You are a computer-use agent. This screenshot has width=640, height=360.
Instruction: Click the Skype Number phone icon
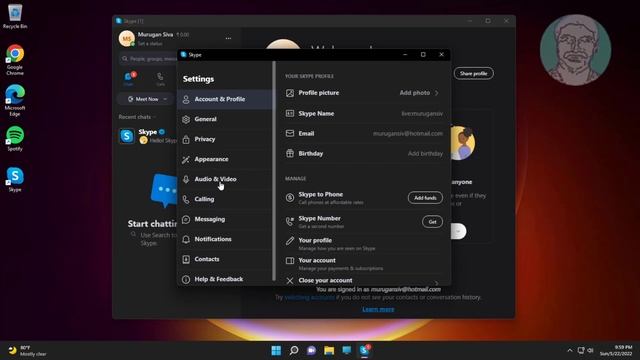[x=290, y=221]
